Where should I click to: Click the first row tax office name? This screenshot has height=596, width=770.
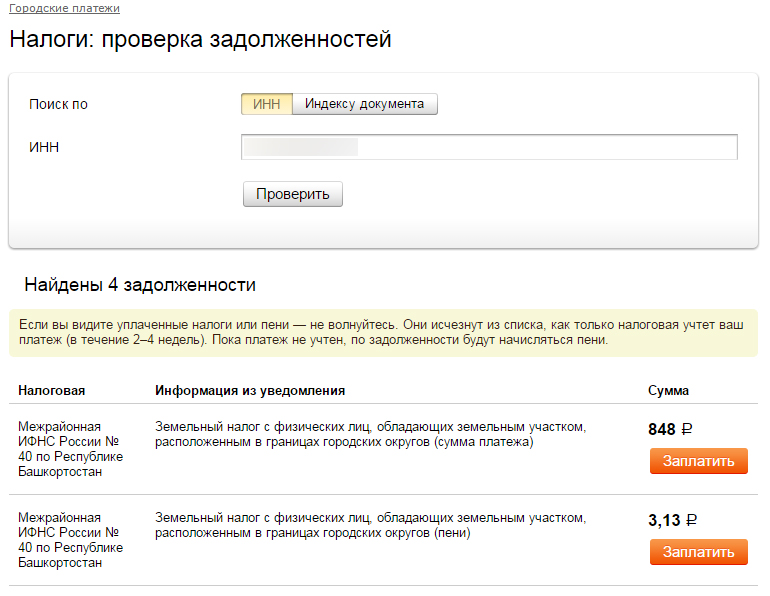click(70, 449)
